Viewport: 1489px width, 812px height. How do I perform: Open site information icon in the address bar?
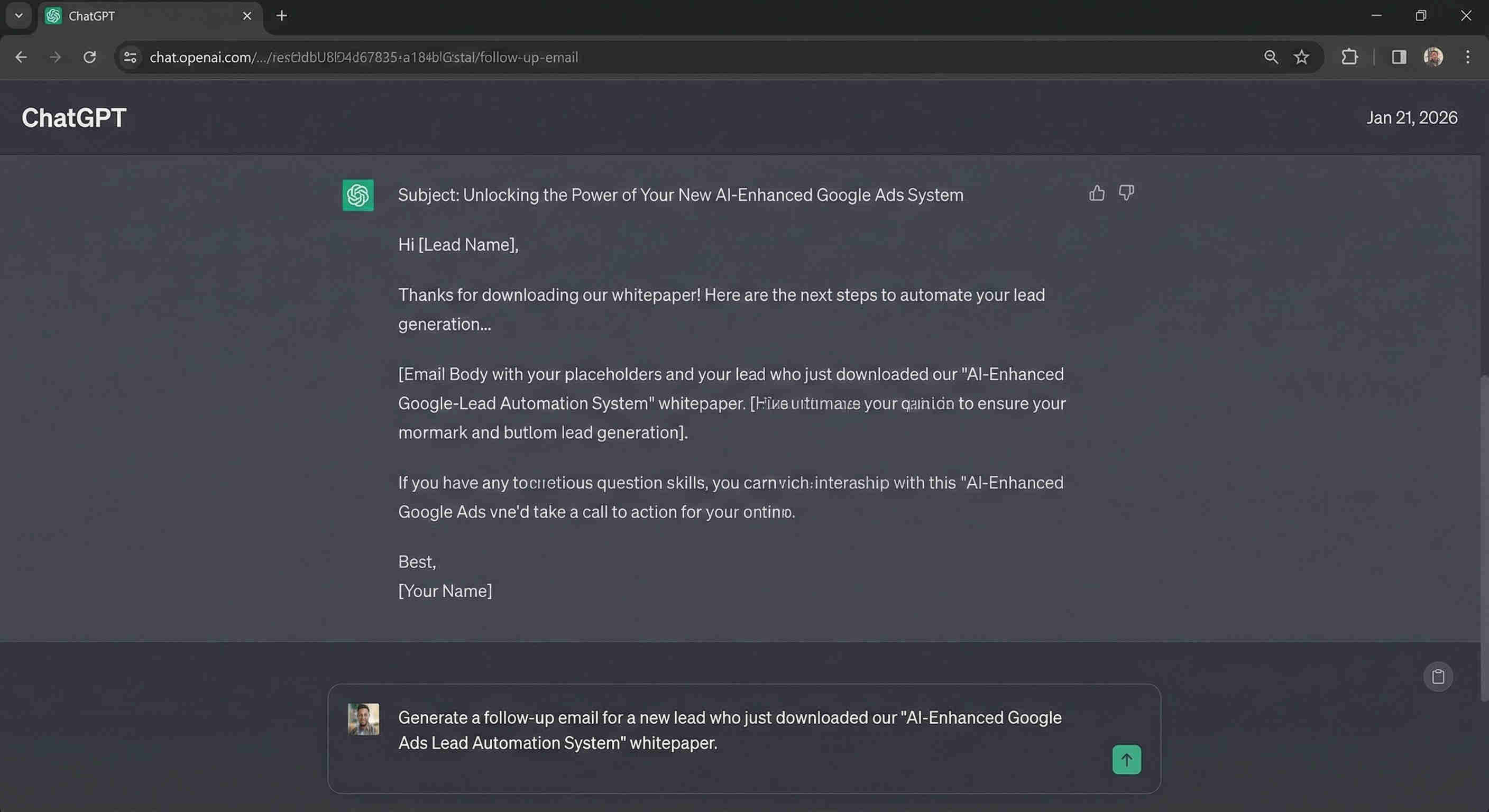131,57
